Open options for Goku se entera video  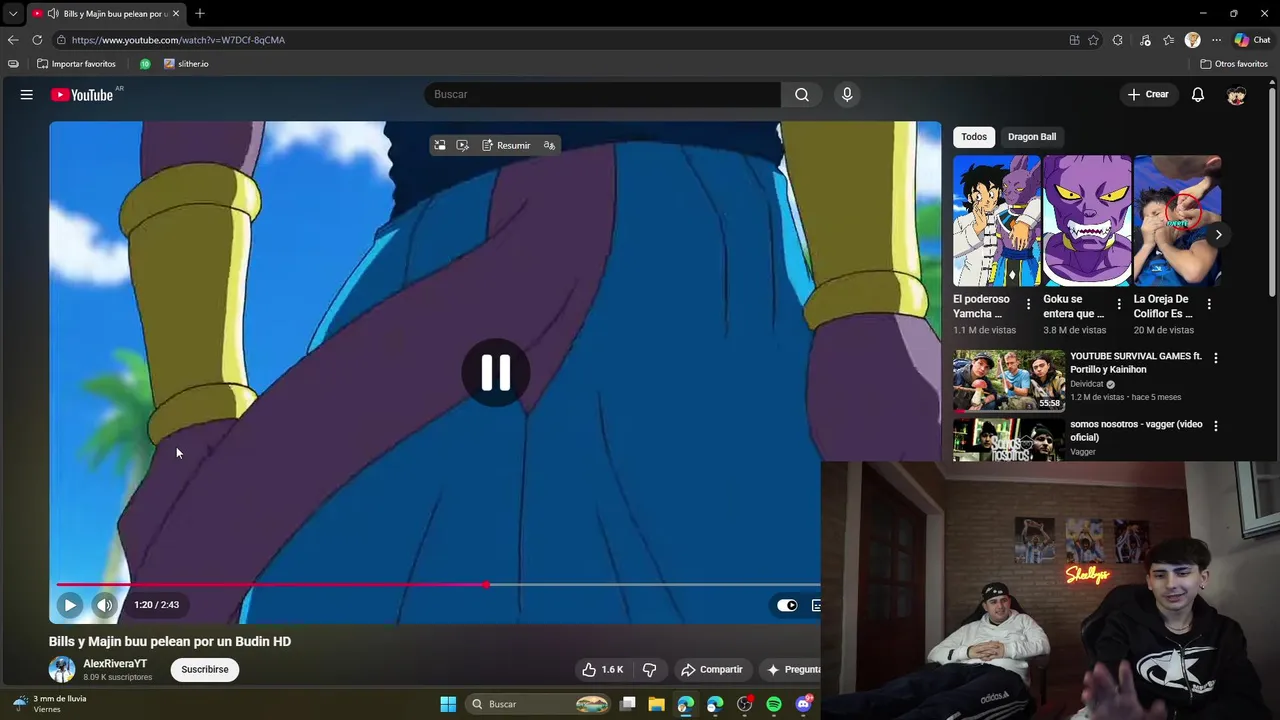[x=1118, y=304]
